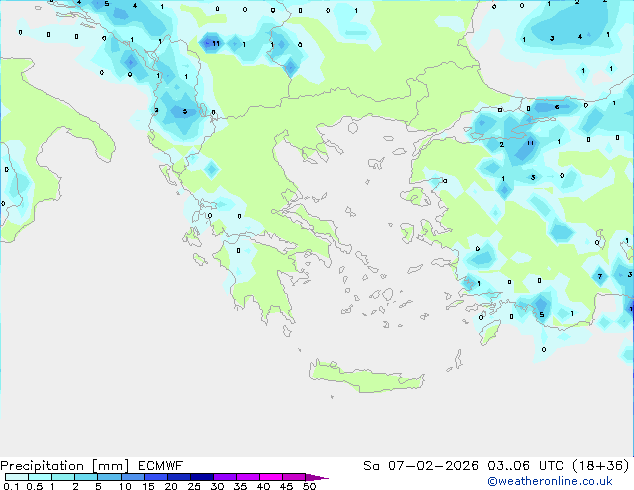
Task: Pick the 20–25 mm legend color swatch
Action: tap(178, 477)
